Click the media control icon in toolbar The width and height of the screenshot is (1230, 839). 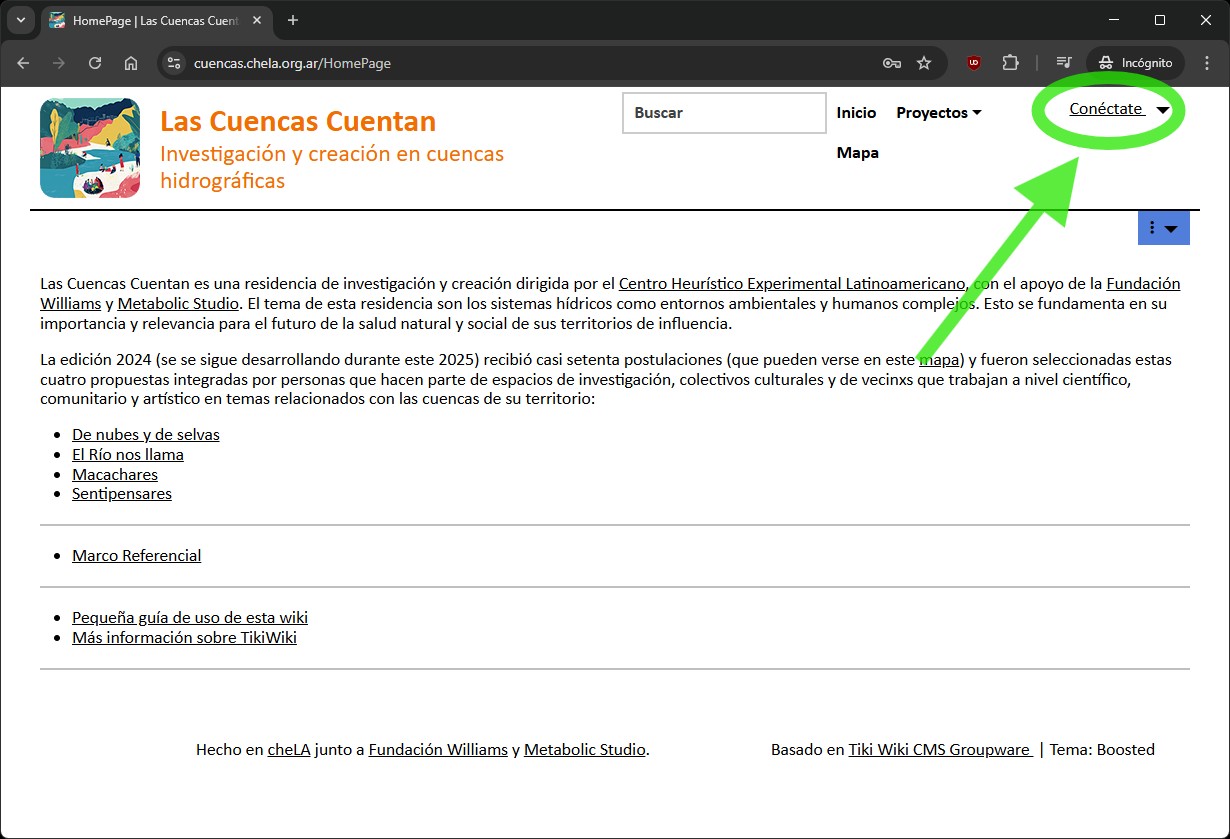point(1064,63)
